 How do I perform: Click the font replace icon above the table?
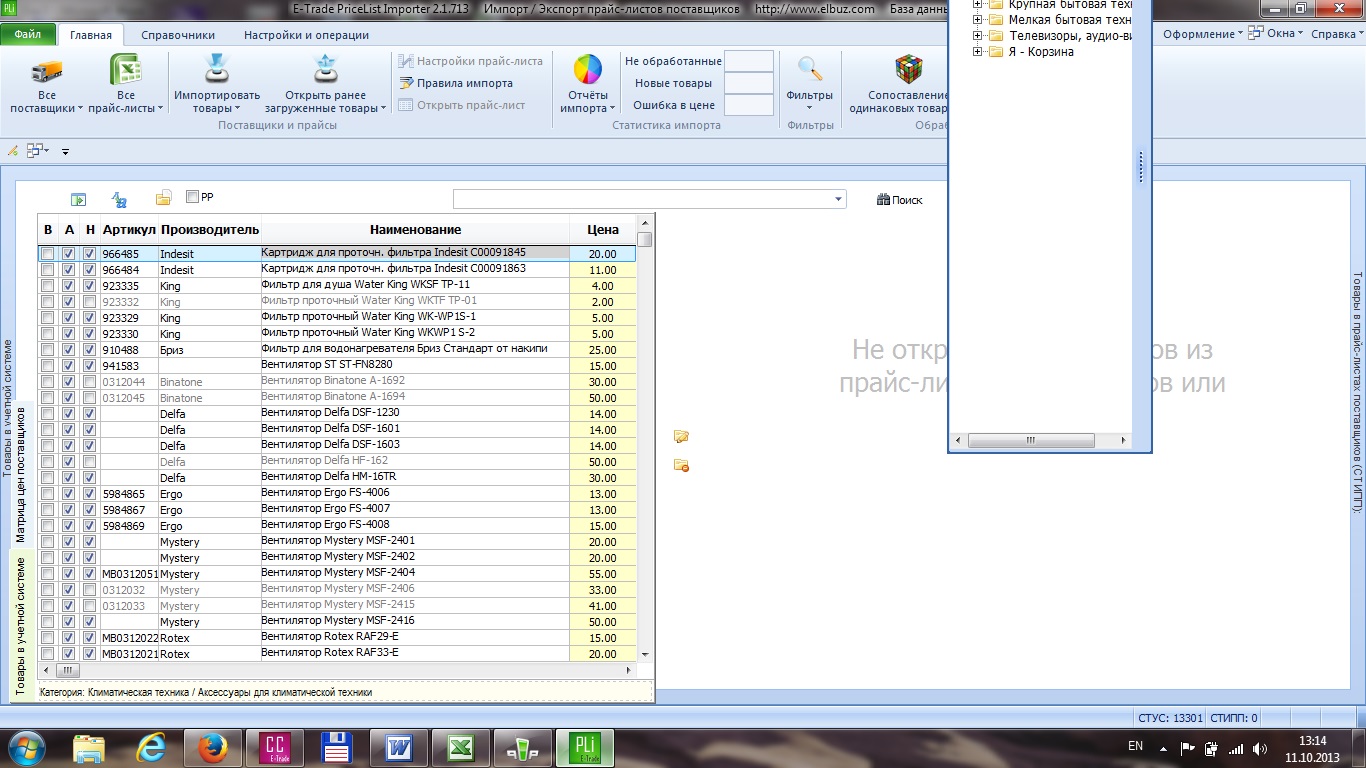pyautogui.click(x=118, y=199)
